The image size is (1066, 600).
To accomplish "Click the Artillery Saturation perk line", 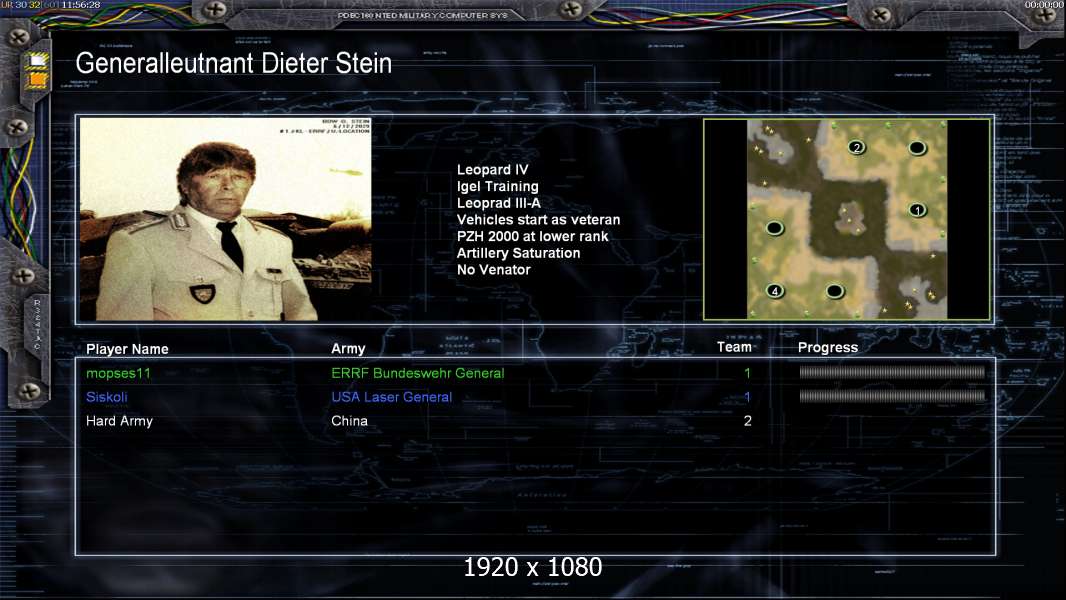I will click(x=519, y=253).
